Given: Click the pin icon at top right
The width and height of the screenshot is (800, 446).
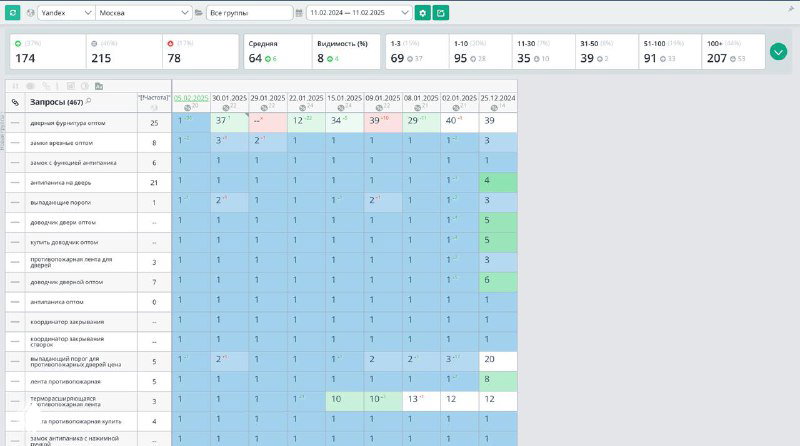Looking at the screenshot, I should 791,9.
